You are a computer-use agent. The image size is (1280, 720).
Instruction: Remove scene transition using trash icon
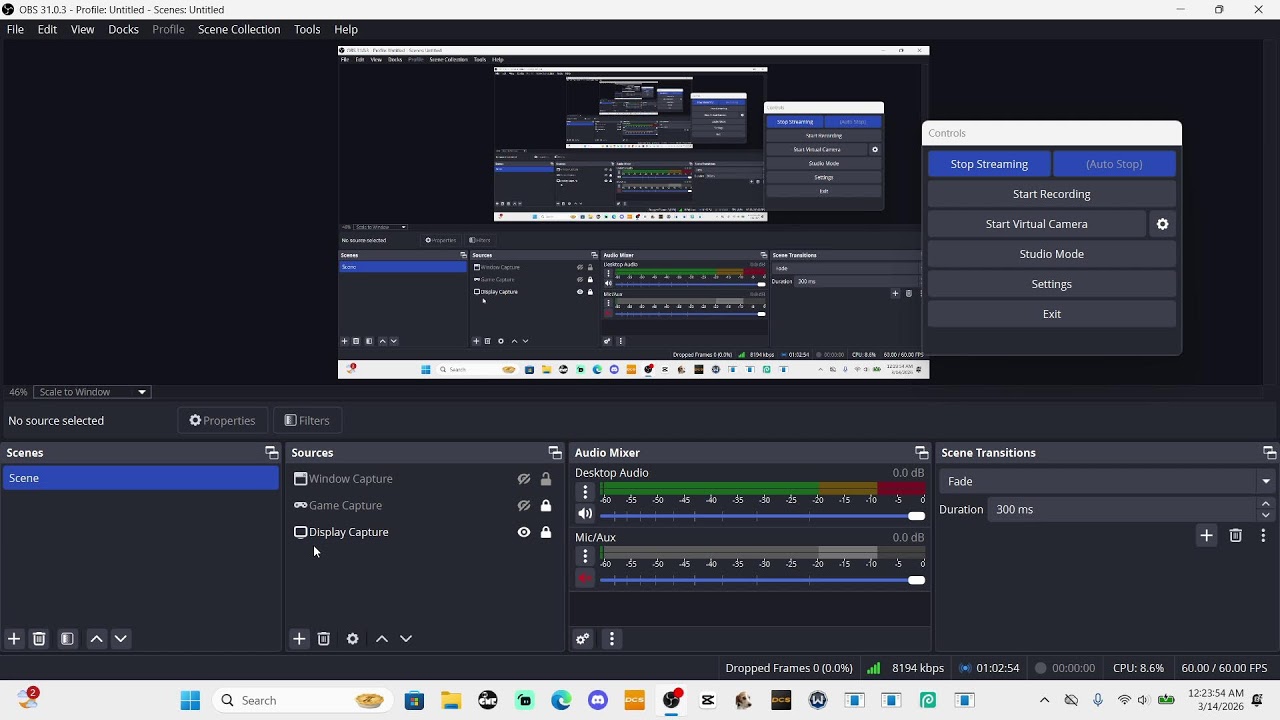tap(1235, 536)
